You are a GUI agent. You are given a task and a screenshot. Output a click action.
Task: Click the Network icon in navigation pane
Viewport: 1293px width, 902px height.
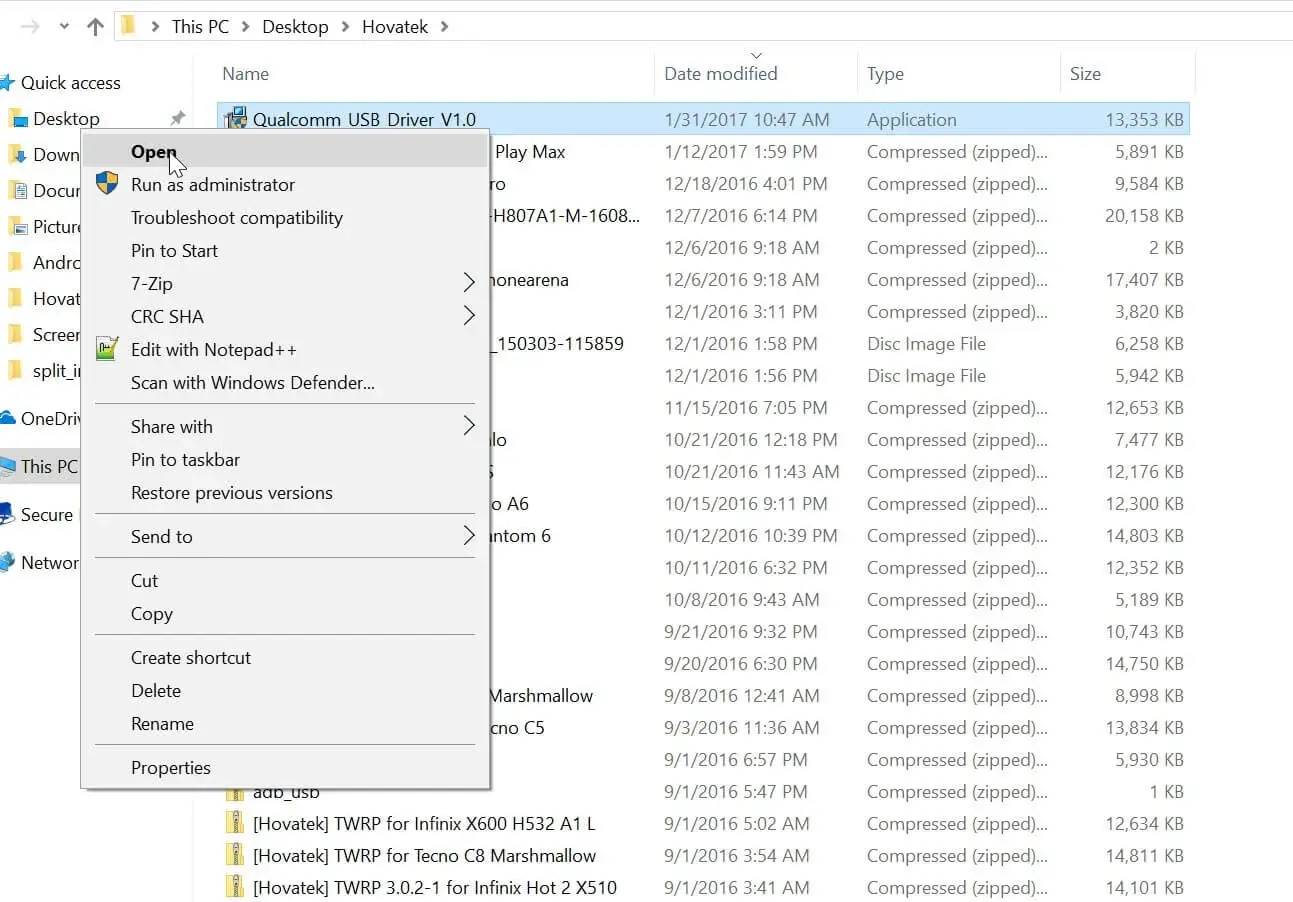[7, 562]
